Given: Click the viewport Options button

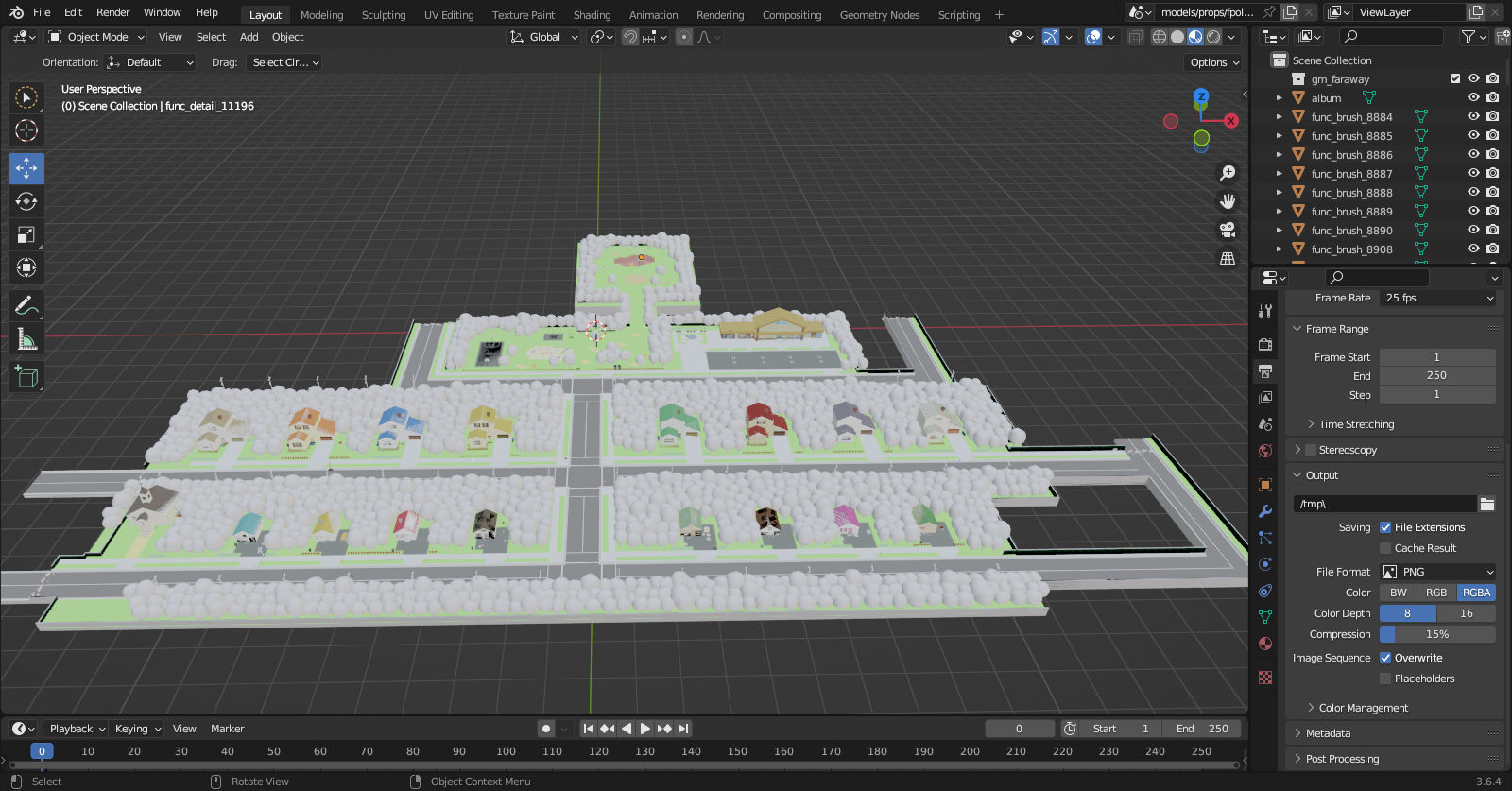Looking at the screenshot, I should click(1213, 62).
